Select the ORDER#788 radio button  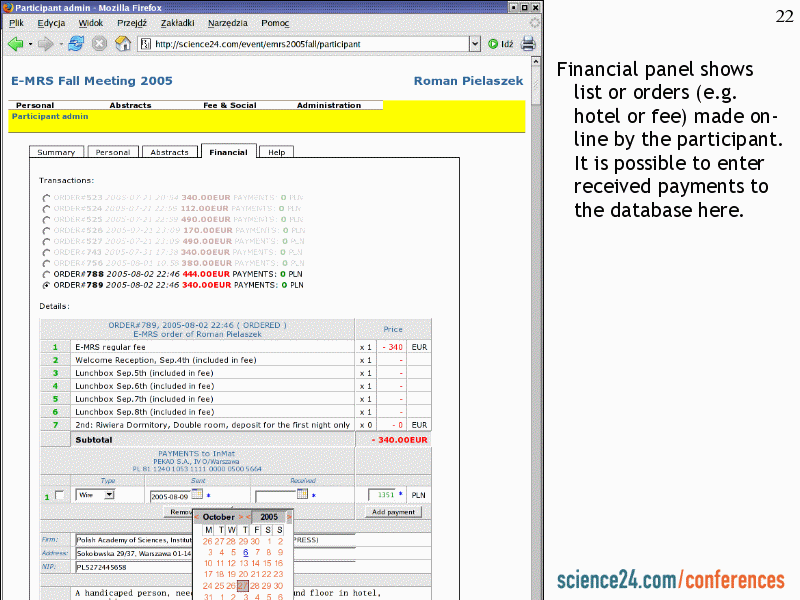click(x=46, y=273)
